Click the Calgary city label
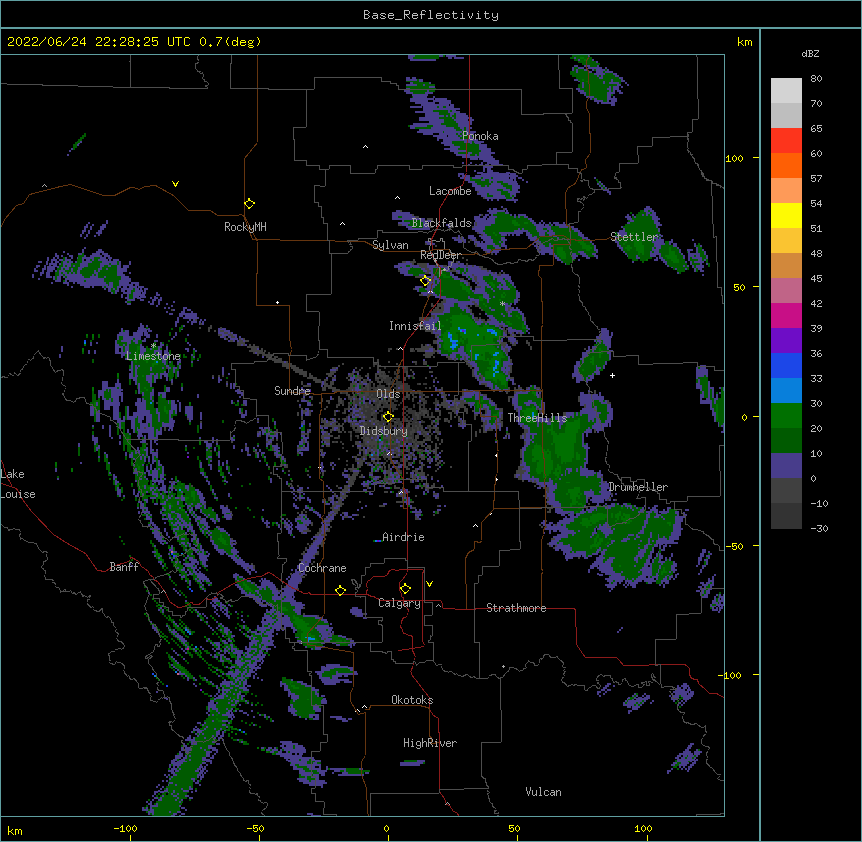 coord(399,603)
